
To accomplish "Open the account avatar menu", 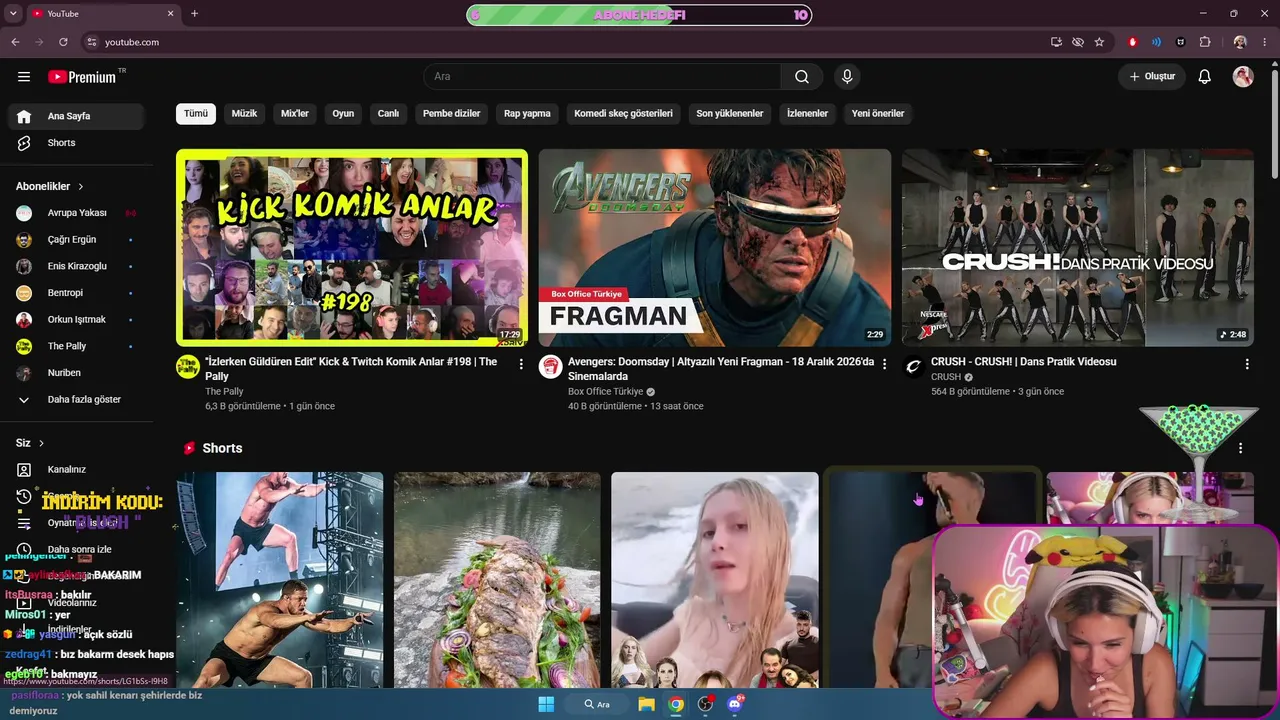I will coord(1243,77).
